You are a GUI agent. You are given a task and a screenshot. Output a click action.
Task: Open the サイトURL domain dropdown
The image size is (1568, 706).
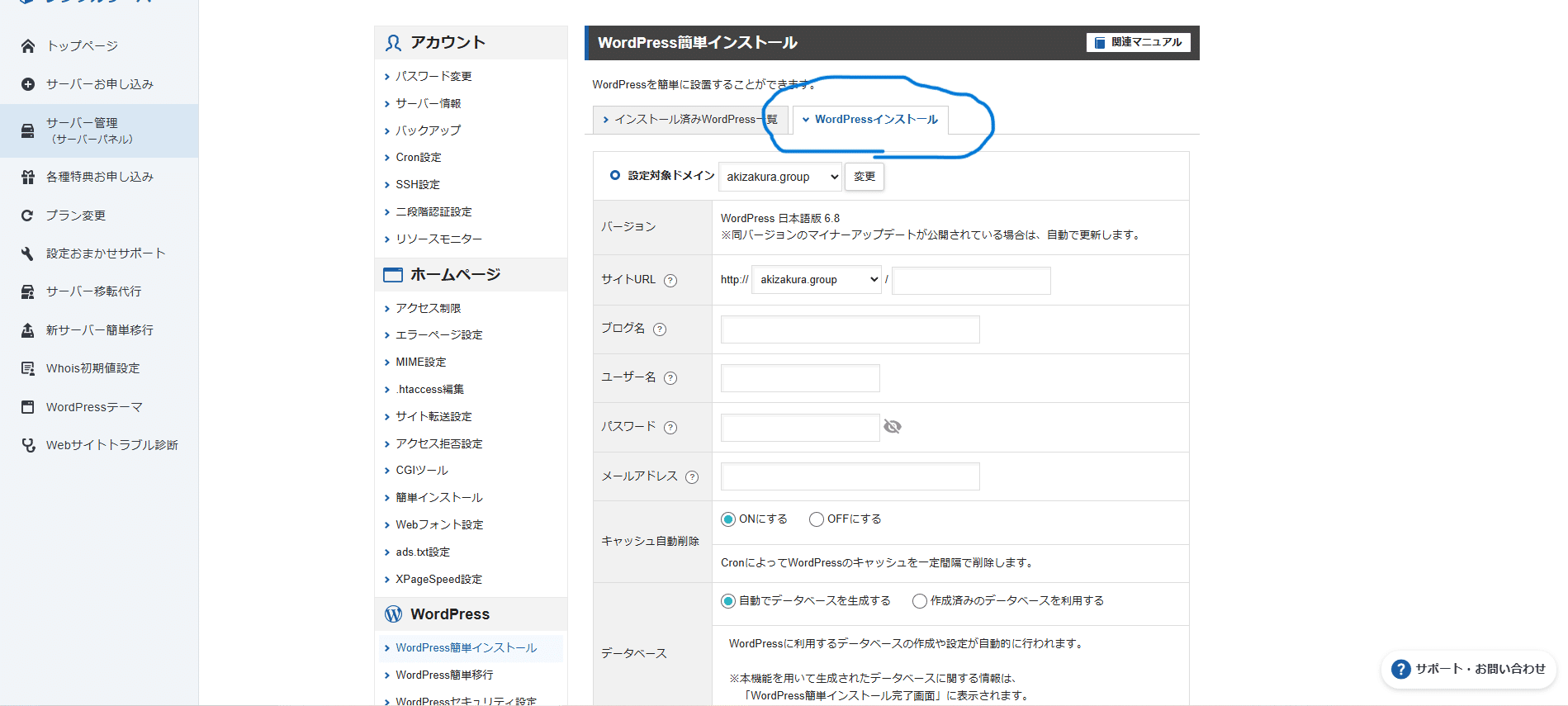[x=817, y=280]
